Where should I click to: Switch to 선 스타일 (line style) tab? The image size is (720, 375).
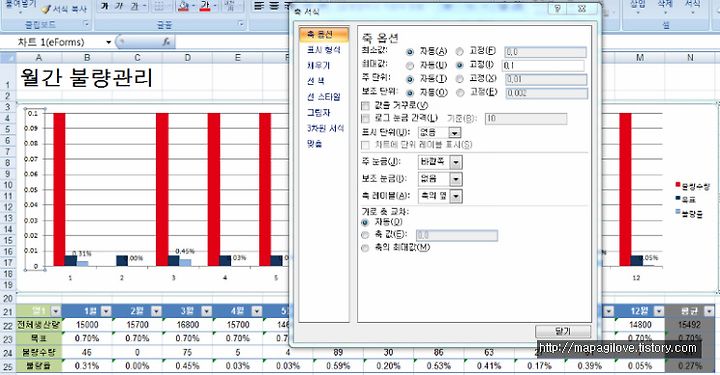click(324, 97)
